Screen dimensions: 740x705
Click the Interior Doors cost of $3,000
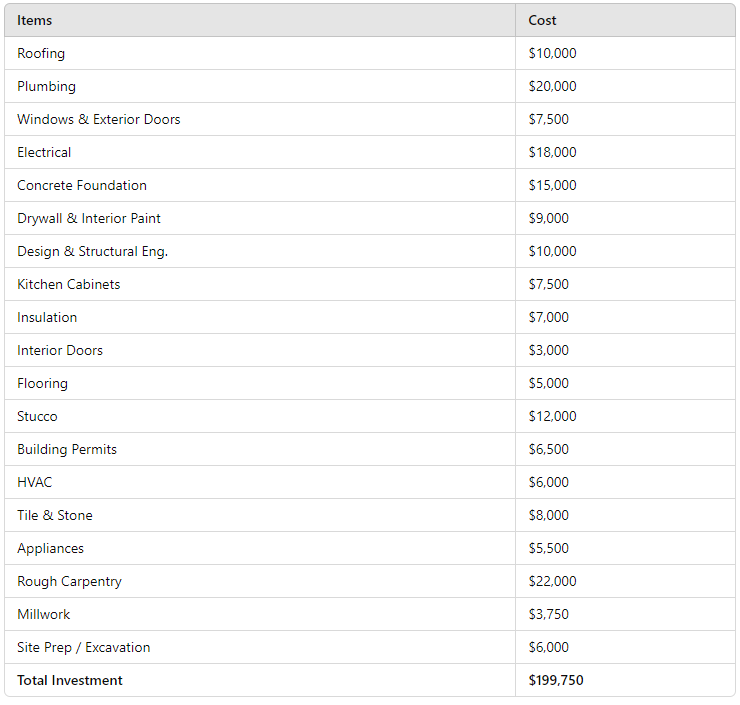pyautogui.click(x=548, y=350)
